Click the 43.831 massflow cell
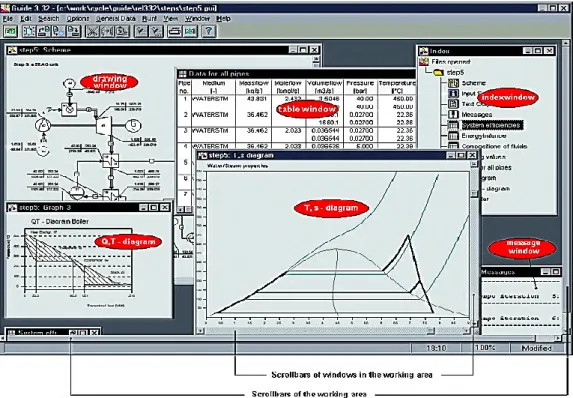 point(258,99)
